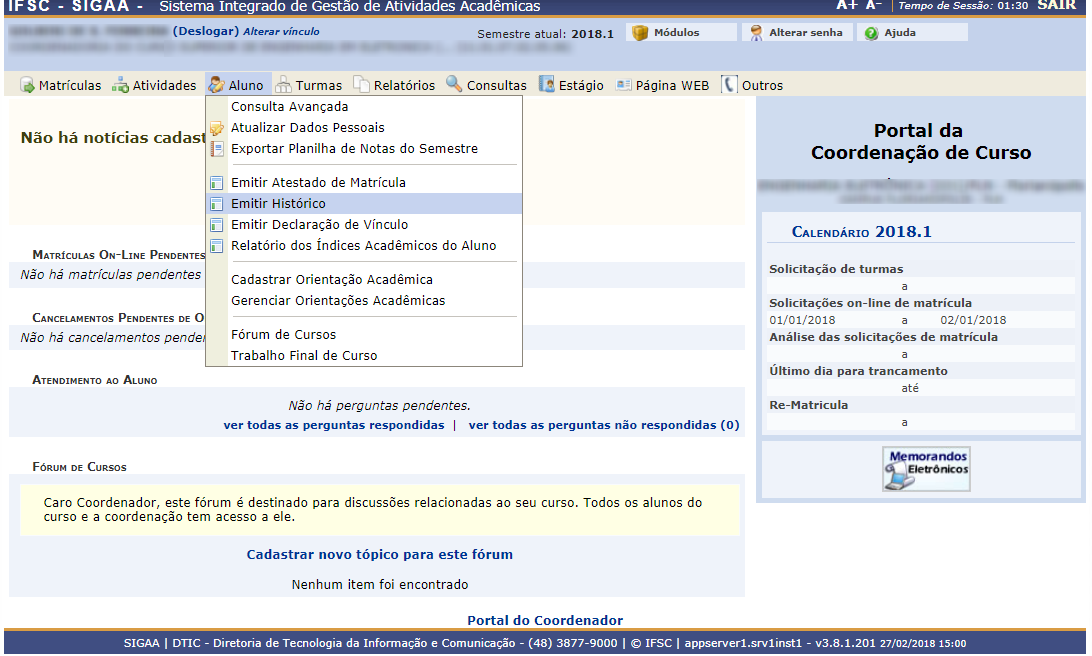Select Relatório dos Índices Acadêmicos do Aluno
Image resolution: width=1092 pixels, height=656 pixels.
(364, 245)
